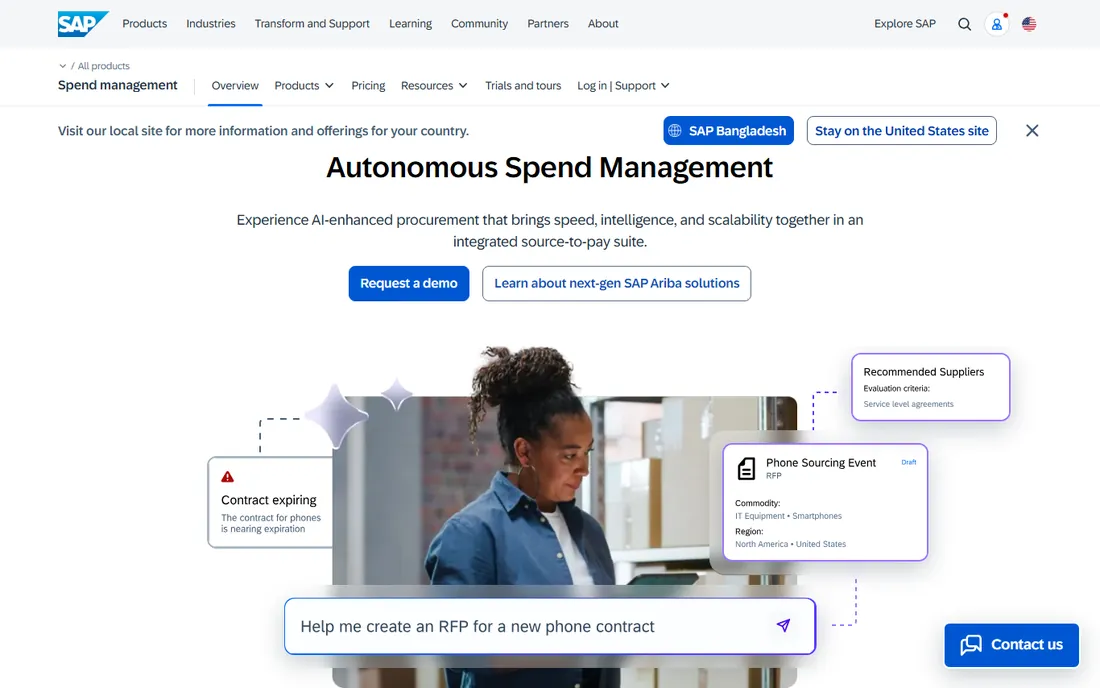Click the Draft status label
This screenshot has width=1100, height=688.
click(908, 462)
